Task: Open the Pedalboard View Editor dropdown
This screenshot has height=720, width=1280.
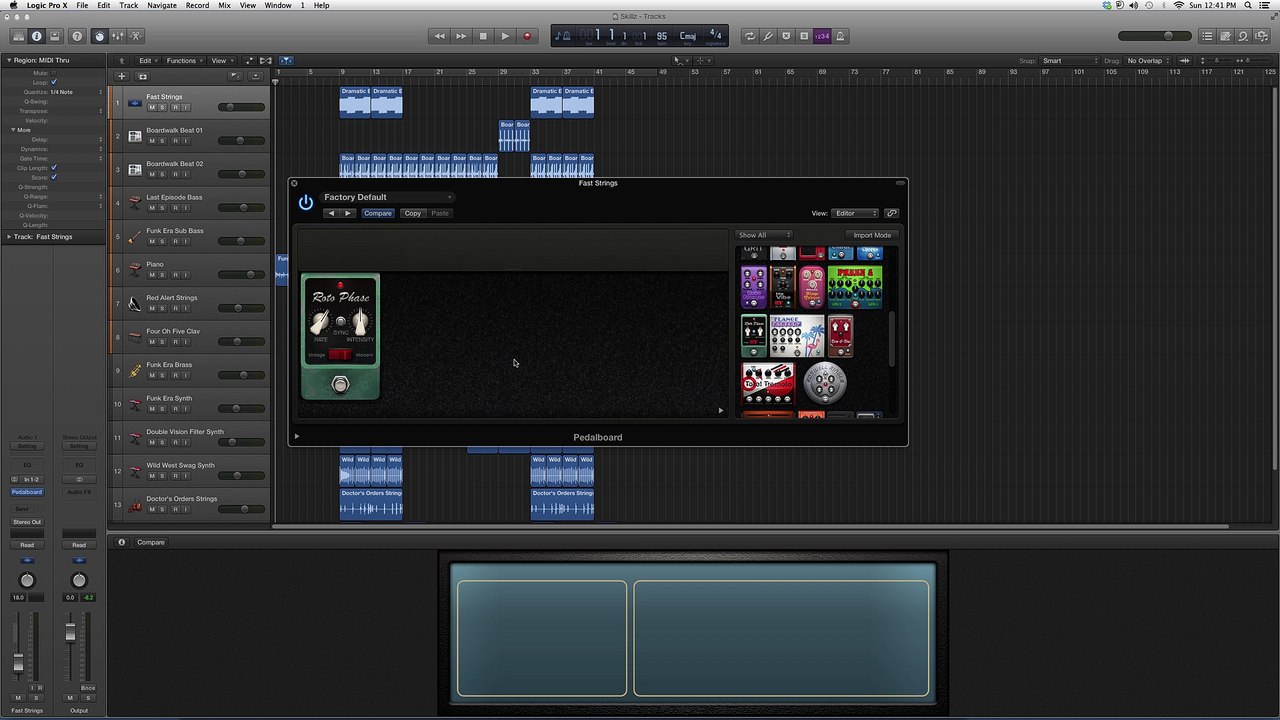Action: point(855,213)
